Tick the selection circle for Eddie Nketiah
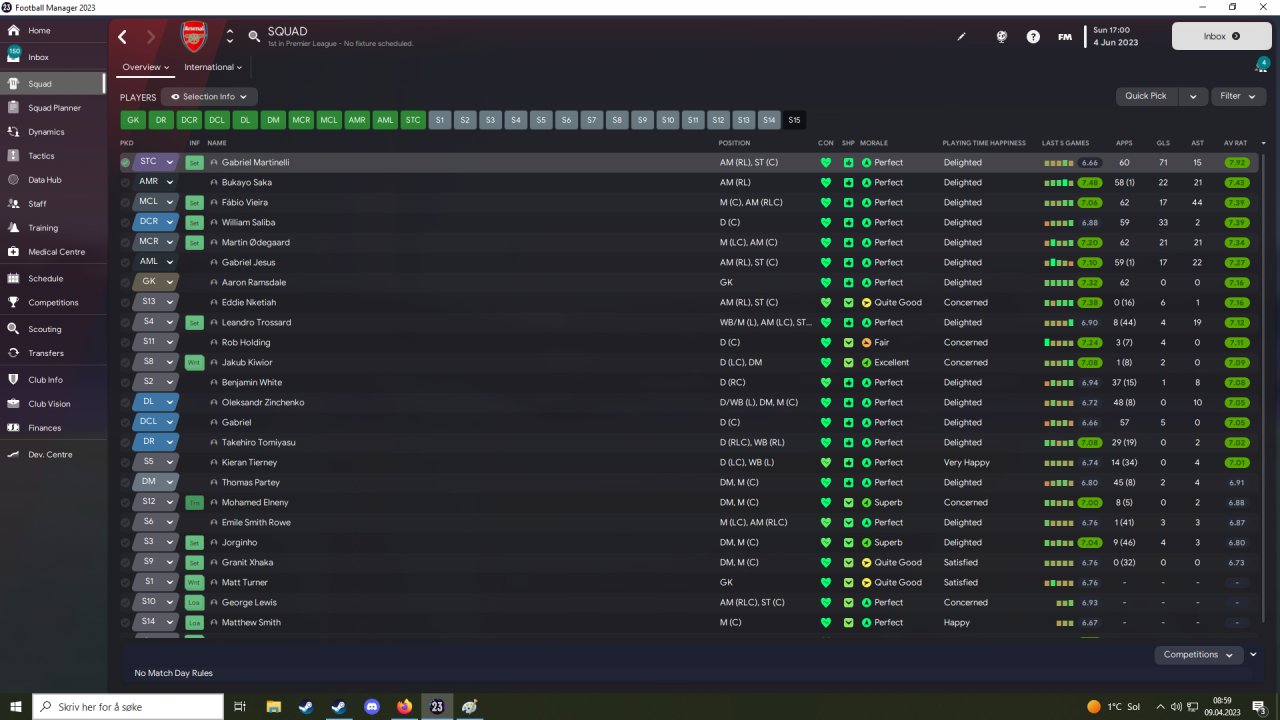The image size is (1280, 720). click(125, 302)
